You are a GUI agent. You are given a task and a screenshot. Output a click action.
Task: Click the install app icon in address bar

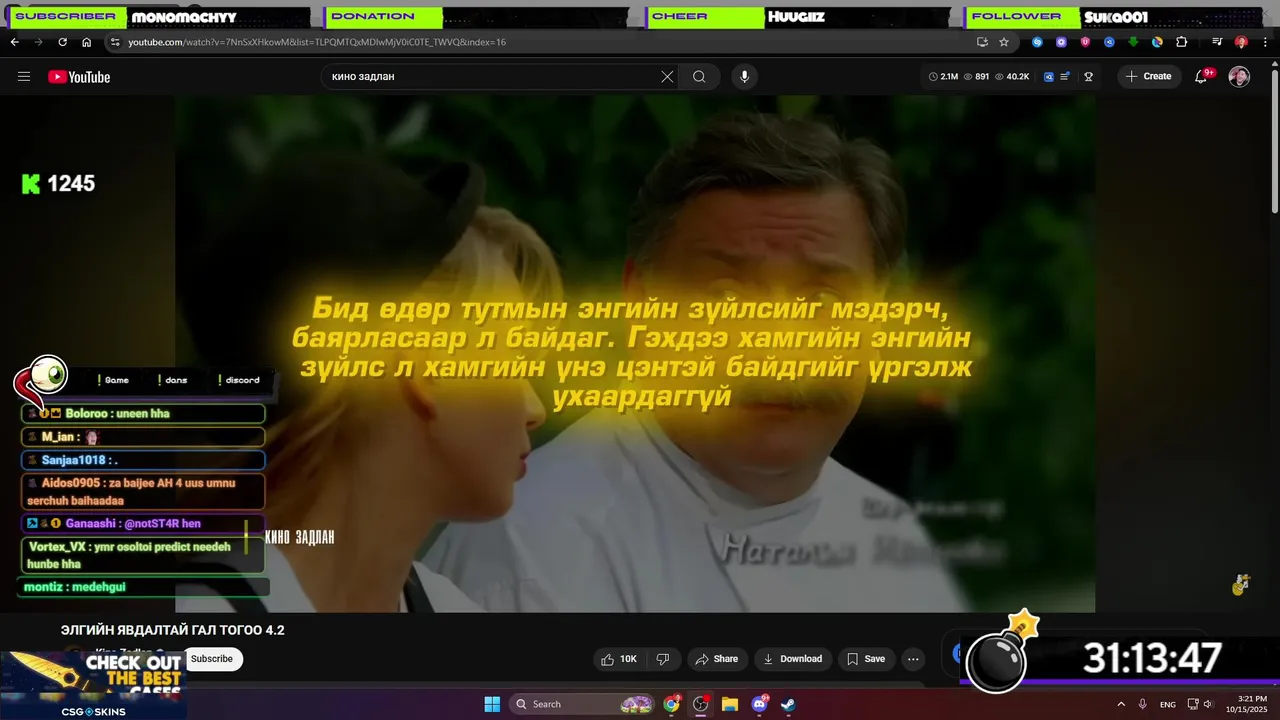pyautogui.click(x=982, y=42)
